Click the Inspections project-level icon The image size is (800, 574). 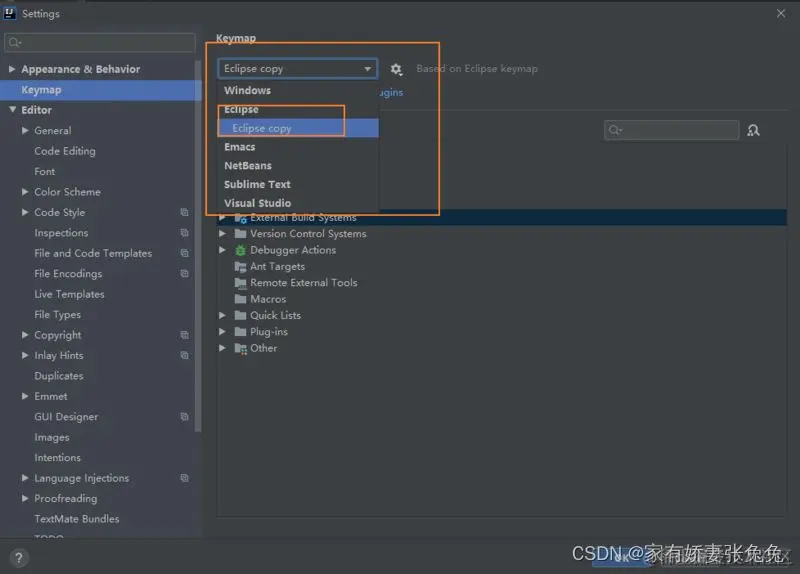point(184,233)
